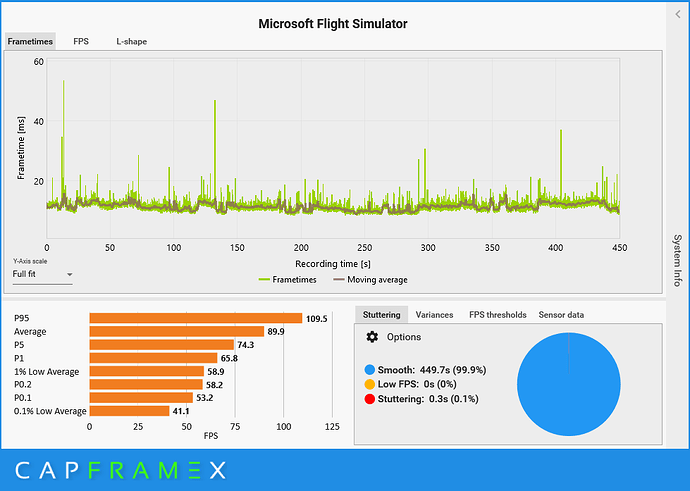Toggle the Frametimes legend entry

tap(288, 280)
